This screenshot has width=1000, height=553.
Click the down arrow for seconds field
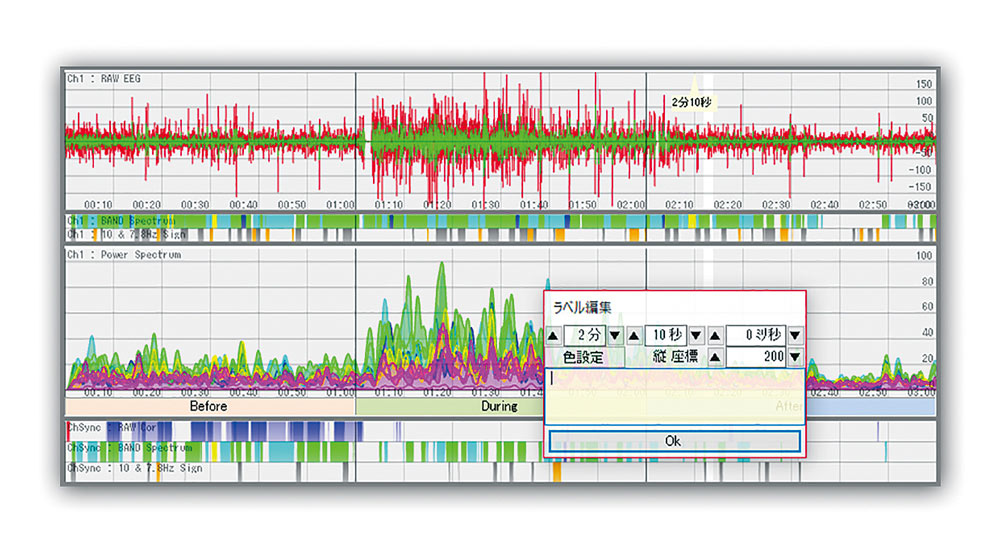pos(695,335)
